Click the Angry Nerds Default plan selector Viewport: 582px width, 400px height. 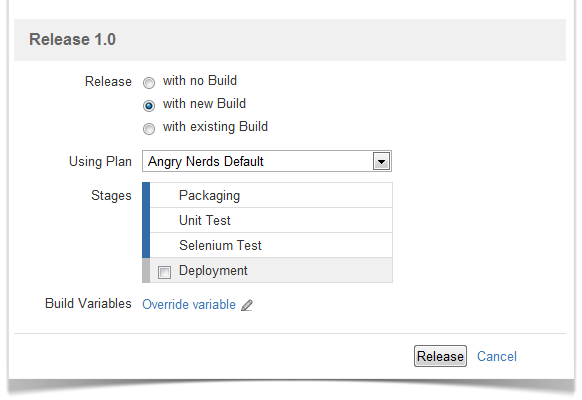point(267,161)
